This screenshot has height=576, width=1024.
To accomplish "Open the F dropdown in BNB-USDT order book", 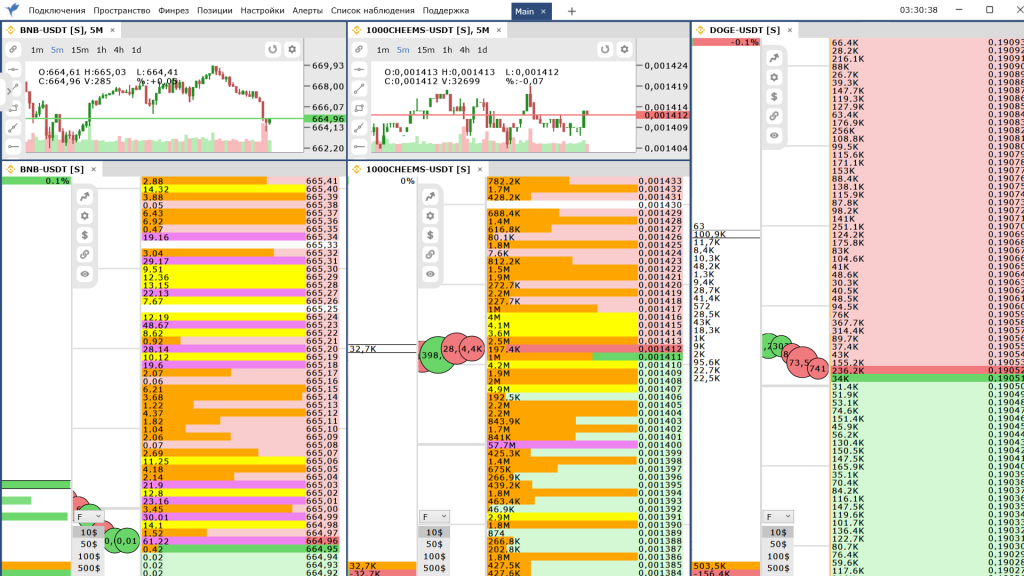I will coord(88,517).
